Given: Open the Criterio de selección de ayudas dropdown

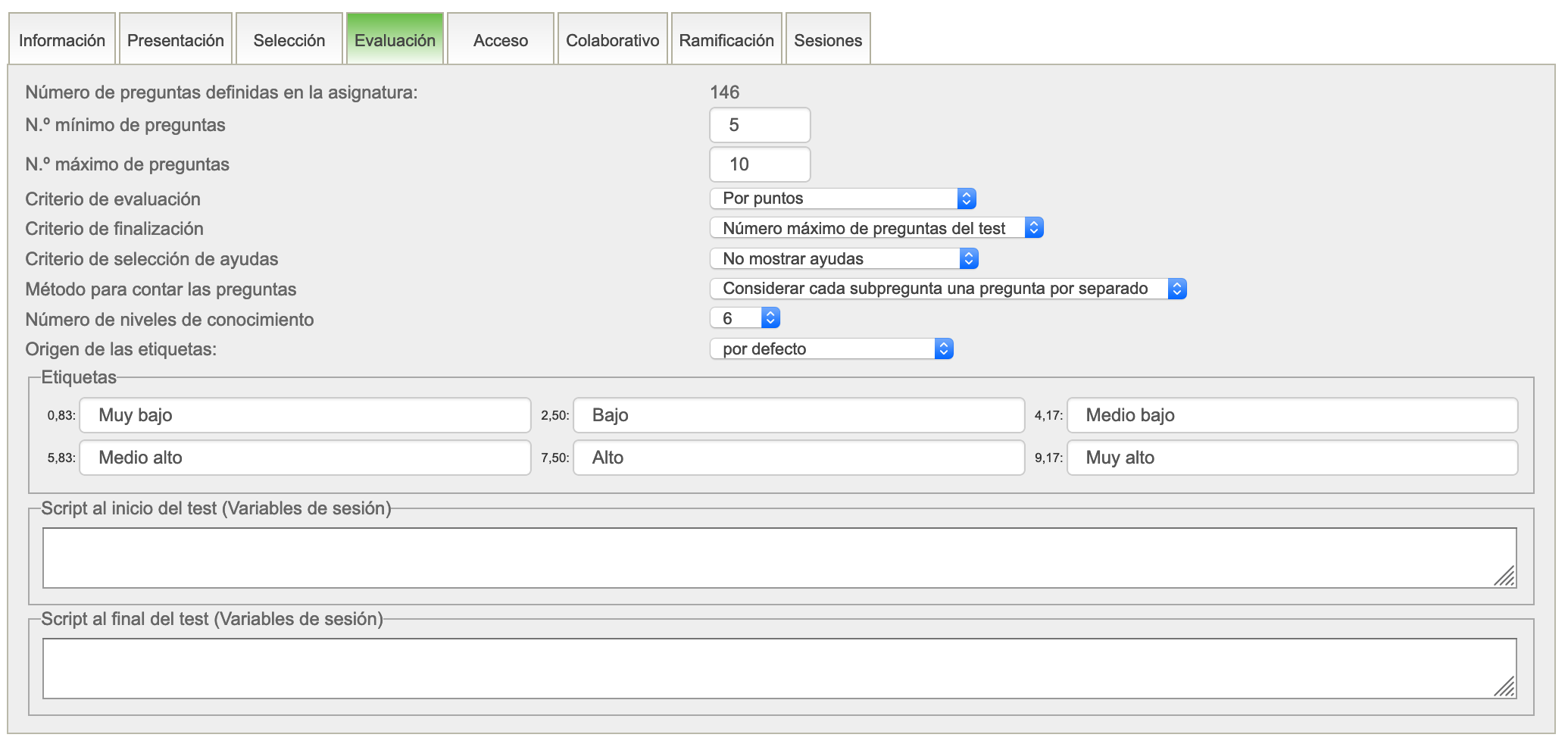Looking at the screenshot, I should click(x=843, y=259).
